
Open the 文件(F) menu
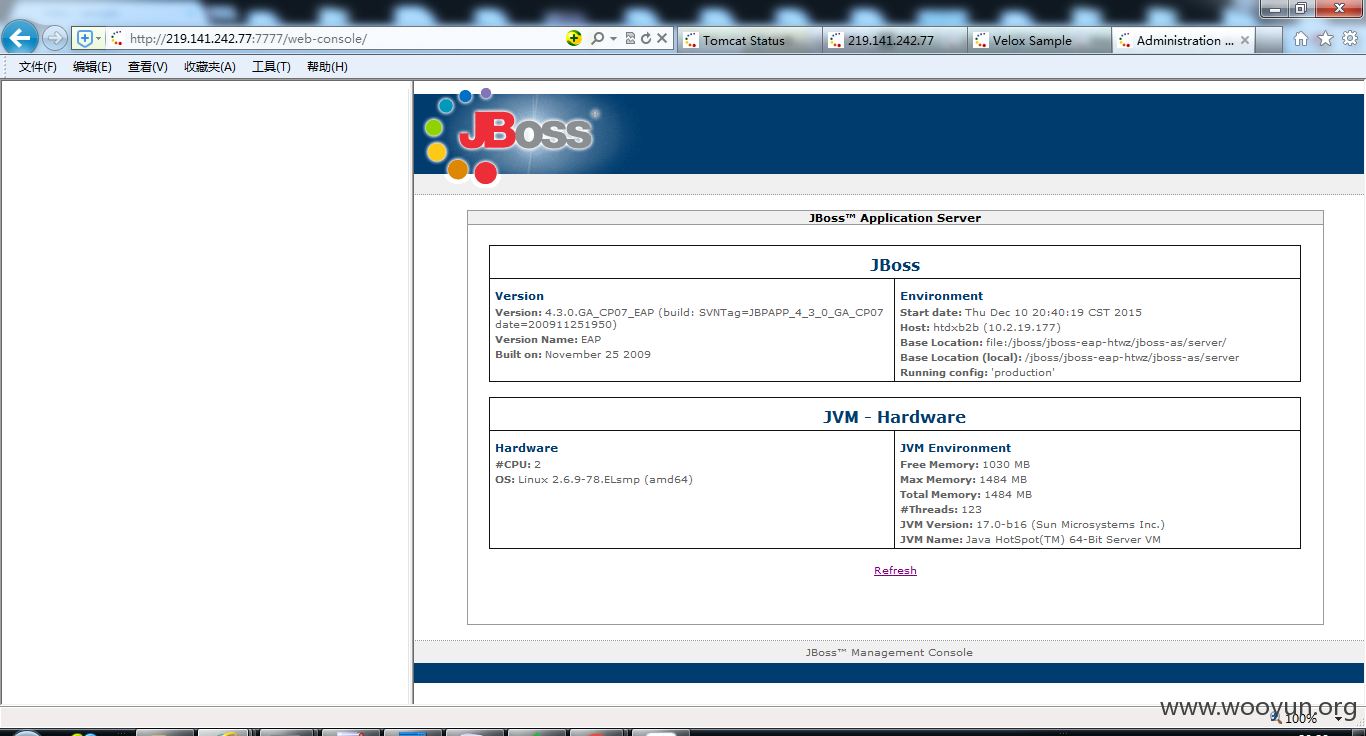(x=38, y=67)
